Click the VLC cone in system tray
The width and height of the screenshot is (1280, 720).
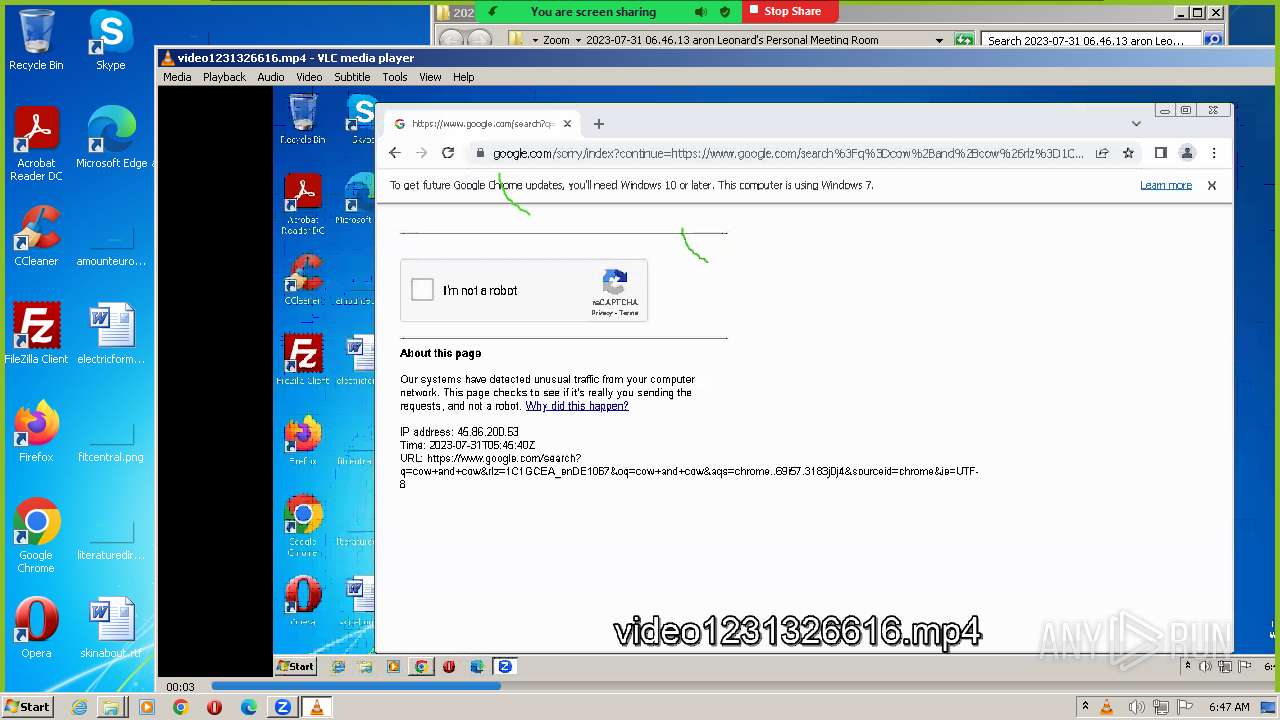[x=1107, y=707]
